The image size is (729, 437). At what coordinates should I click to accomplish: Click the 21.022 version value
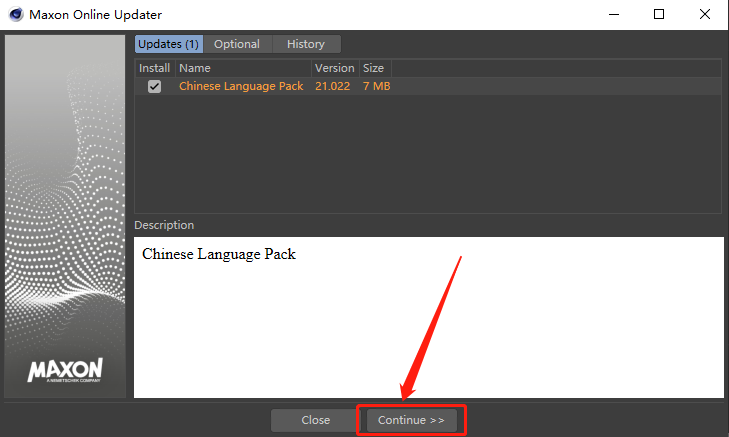(x=332, y=86)
